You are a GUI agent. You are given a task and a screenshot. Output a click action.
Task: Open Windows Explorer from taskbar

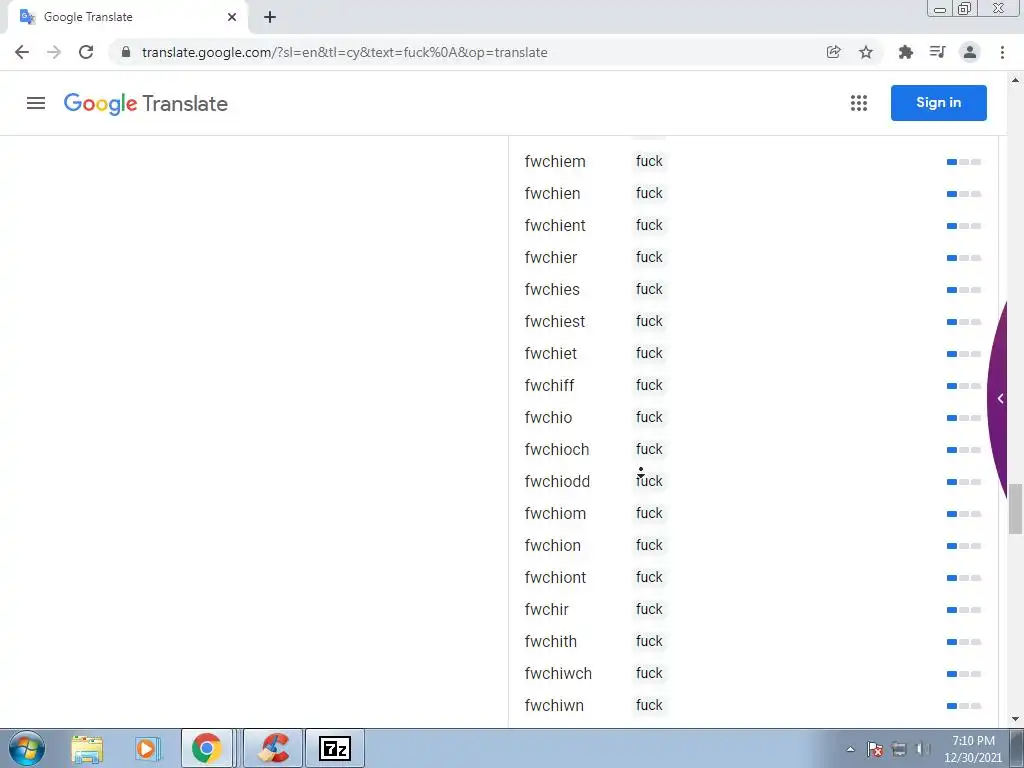87,749
